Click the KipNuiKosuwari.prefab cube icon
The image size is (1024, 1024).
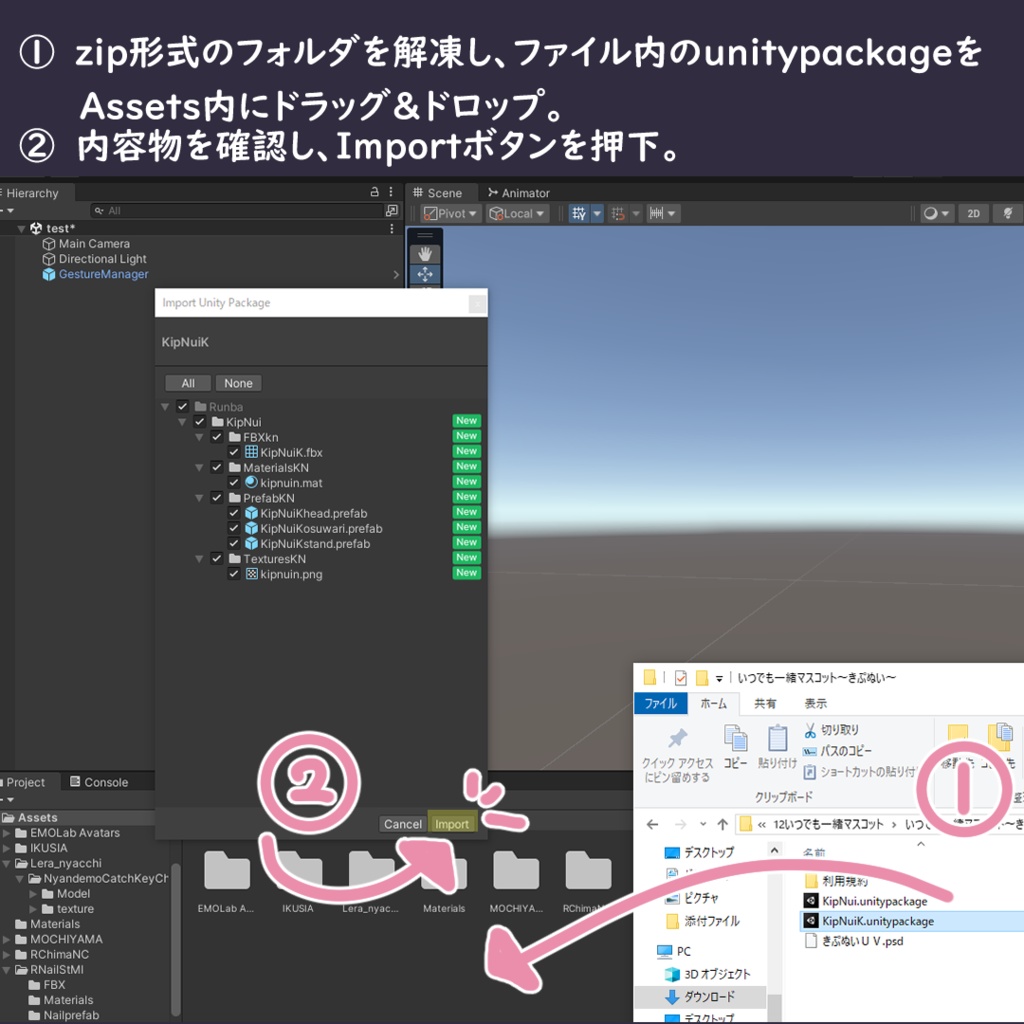(251, 528)
